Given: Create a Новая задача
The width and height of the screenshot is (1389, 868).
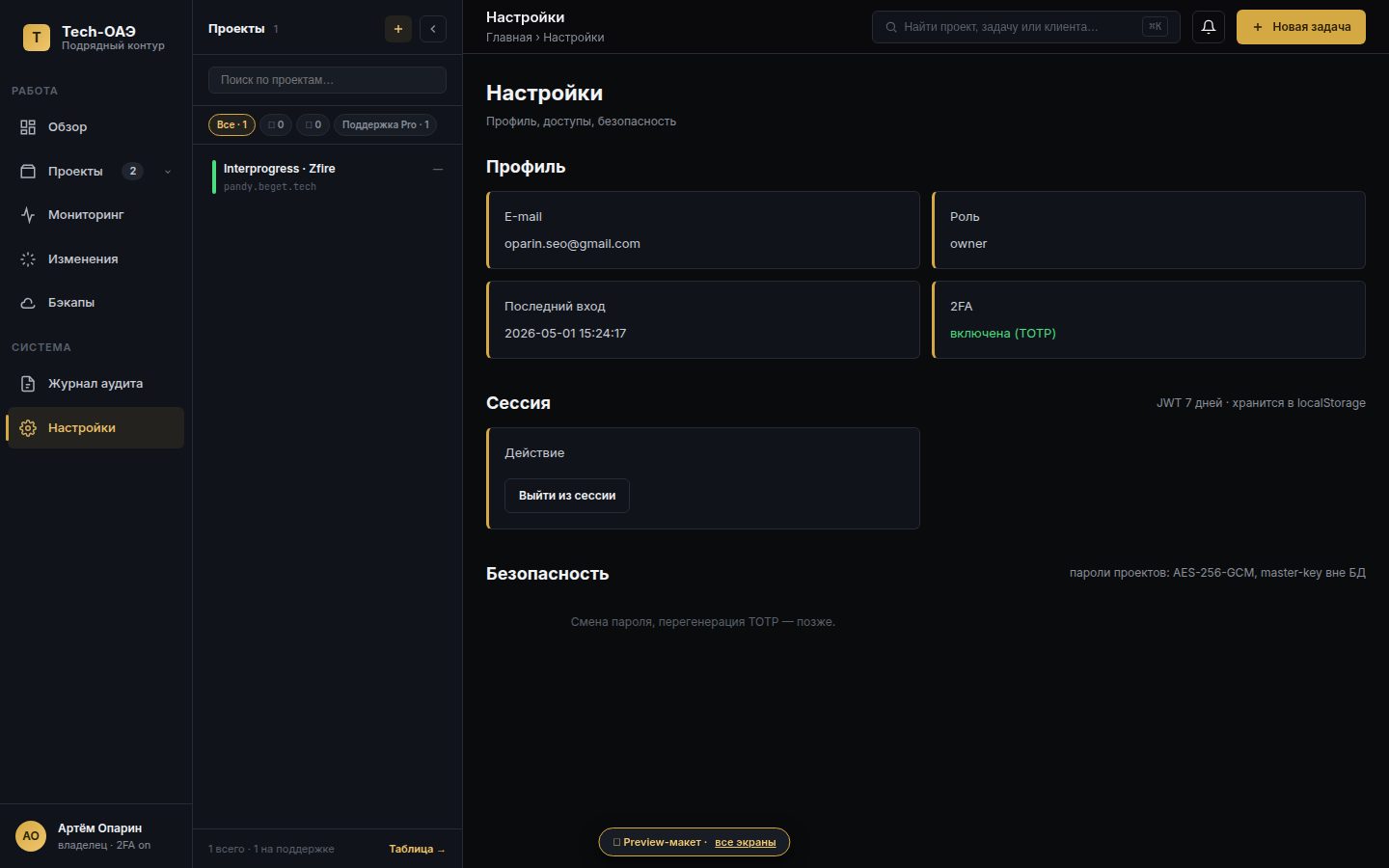Looking at the screenshot, I should click(x=1301, y=27).
